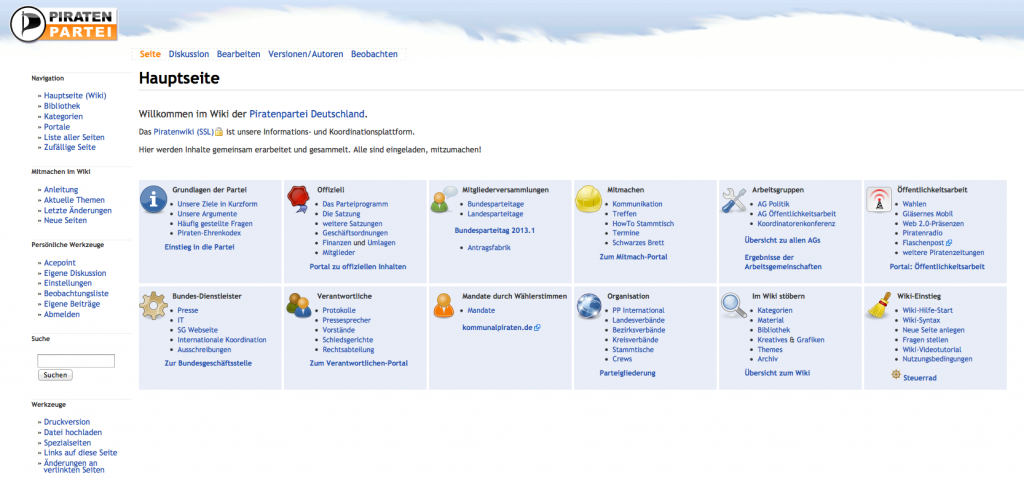
Task: Click the broom icon beside Wiki-Einstieg
Action: [x=878, y=303]
